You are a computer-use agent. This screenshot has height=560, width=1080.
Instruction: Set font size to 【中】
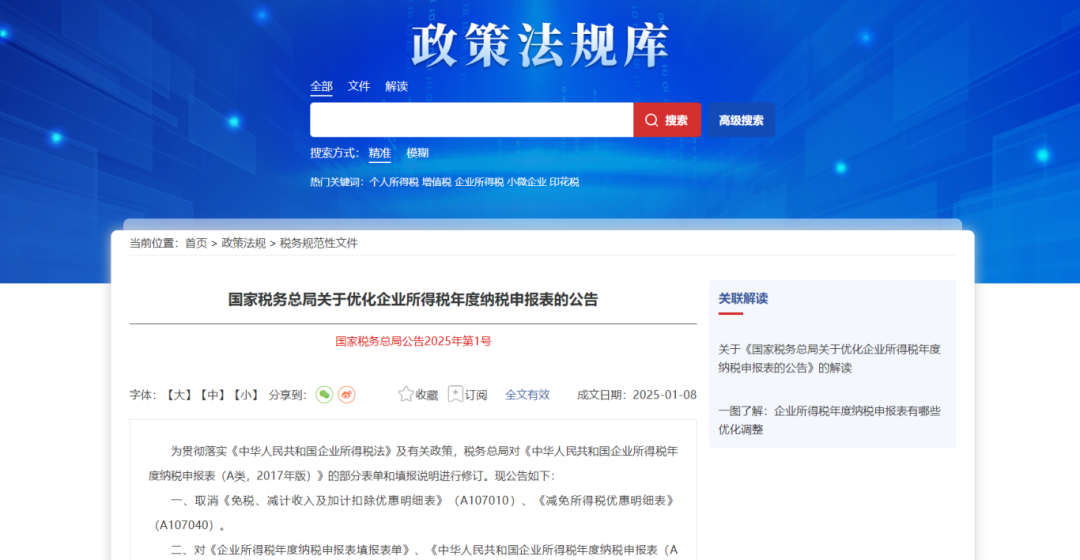point(212,395)
